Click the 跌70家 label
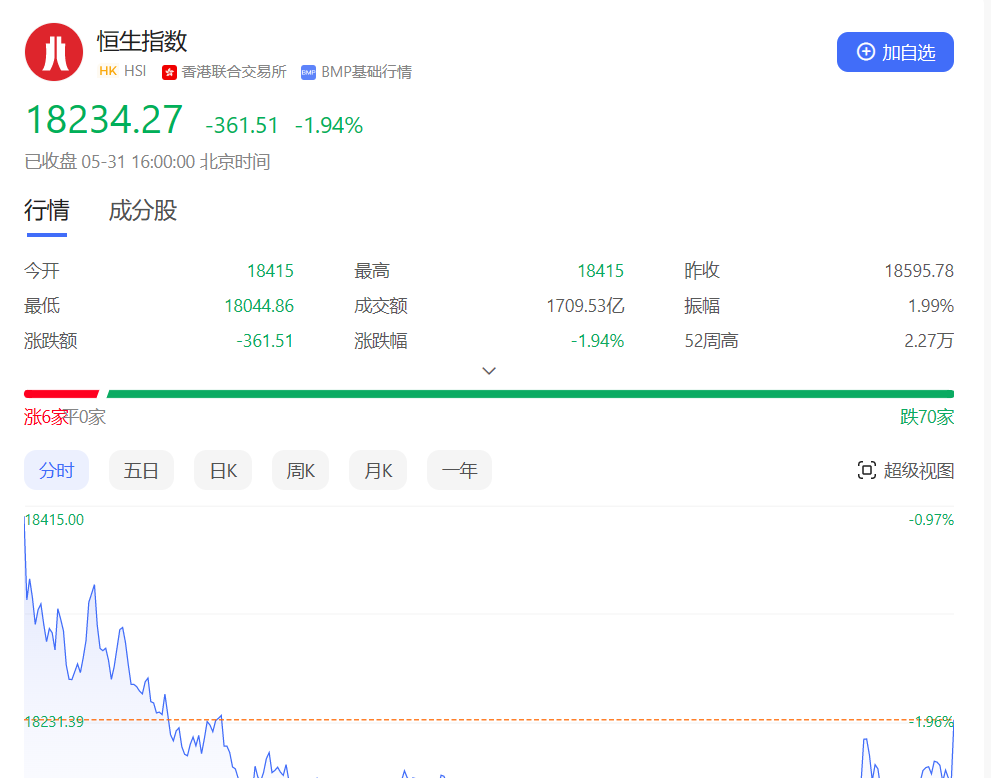 pyautogui.click(x=927, y=417)
